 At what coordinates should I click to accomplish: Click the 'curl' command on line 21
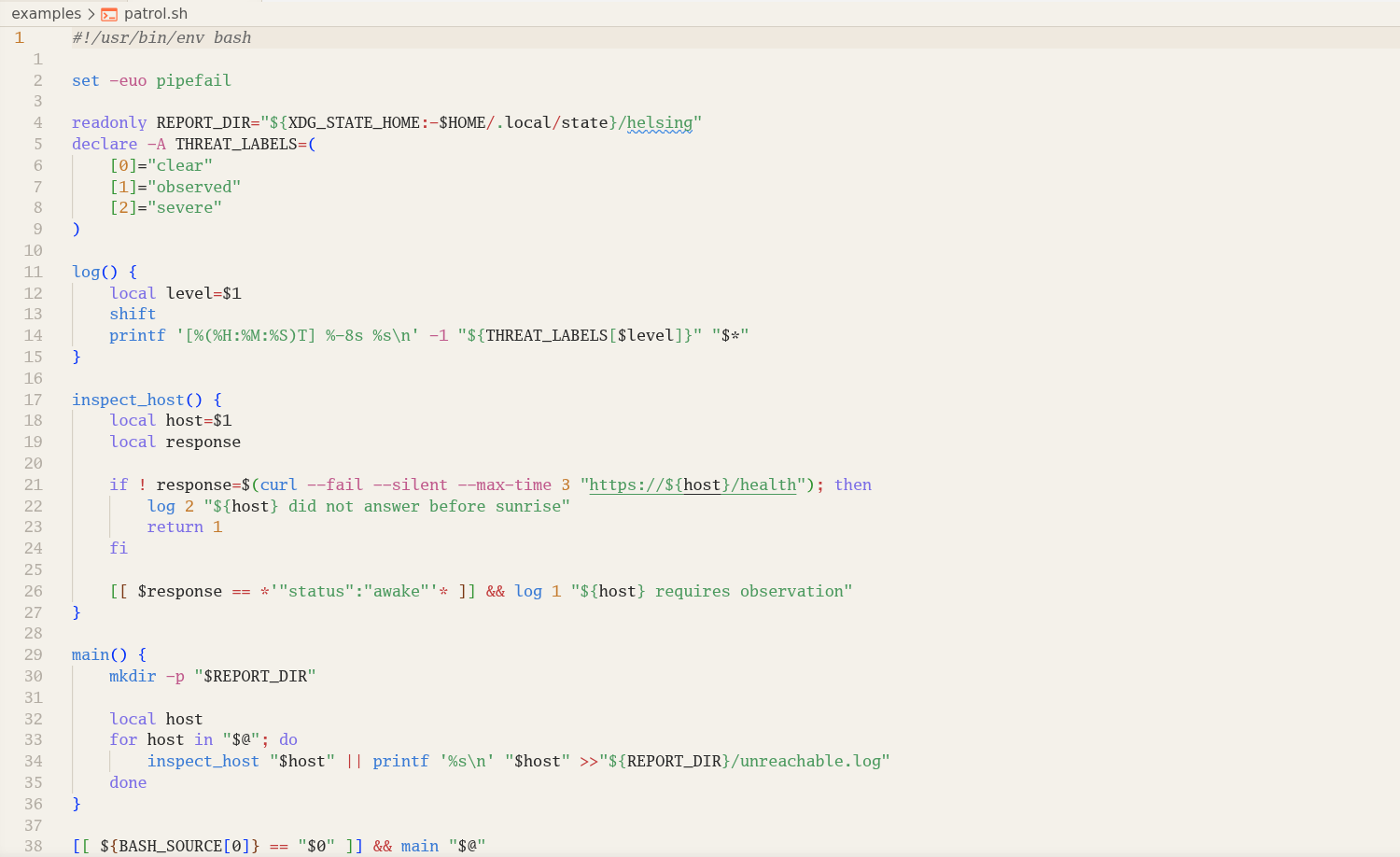pos(278,485)
